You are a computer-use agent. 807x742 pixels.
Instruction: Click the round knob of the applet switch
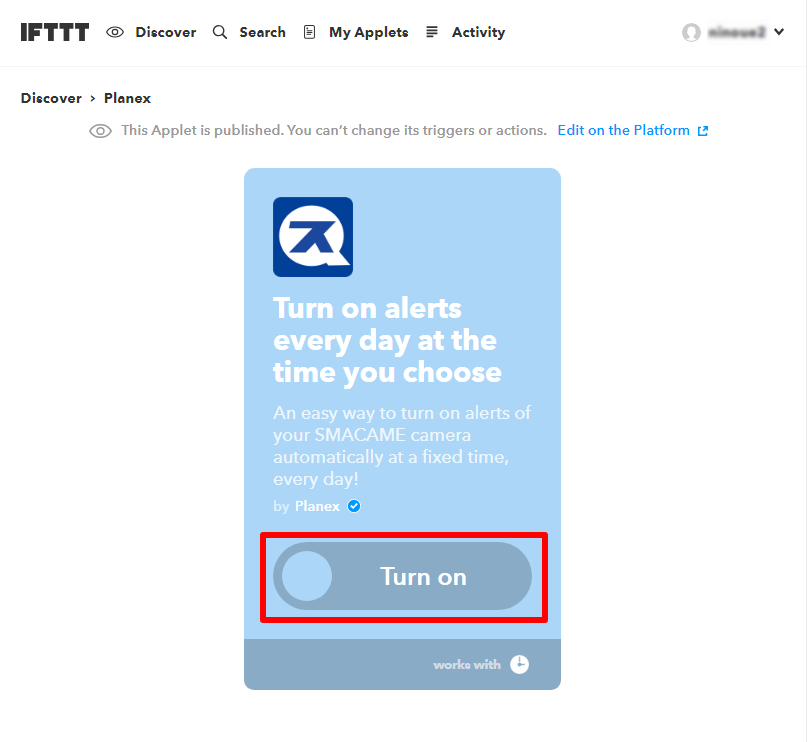click(307, 576)
